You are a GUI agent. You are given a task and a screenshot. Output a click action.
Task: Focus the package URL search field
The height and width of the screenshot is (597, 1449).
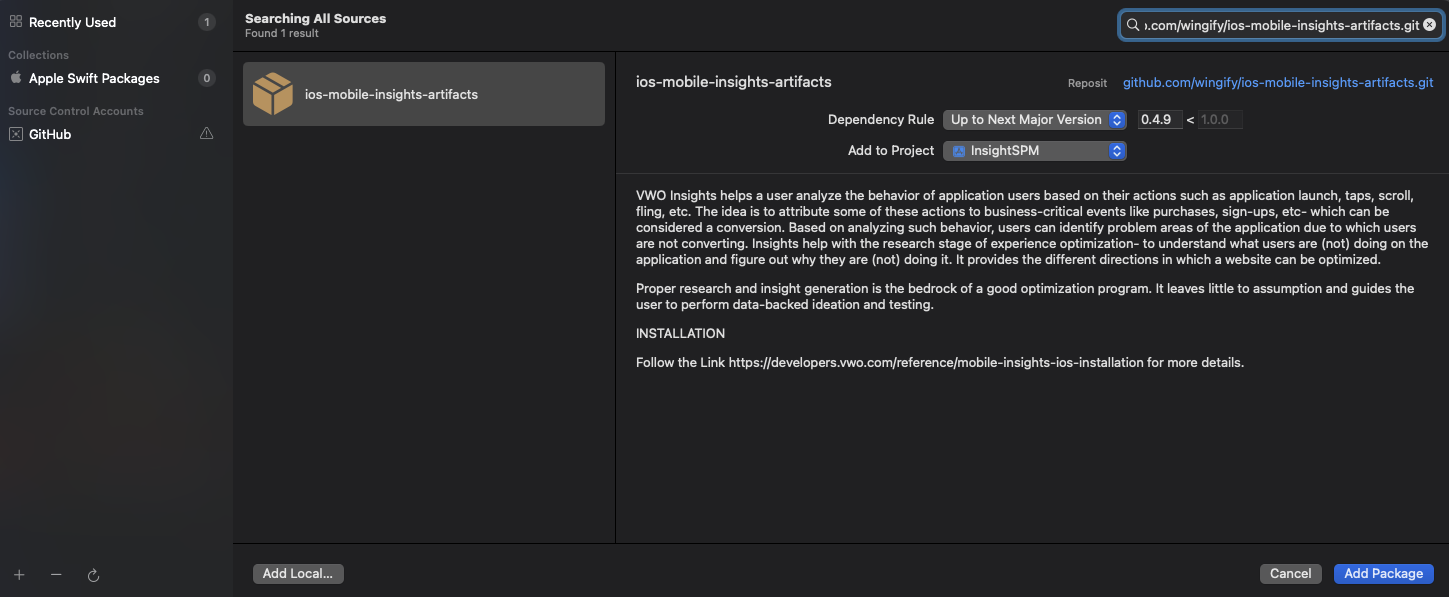pyautogui.click(x=1280, y=25)
